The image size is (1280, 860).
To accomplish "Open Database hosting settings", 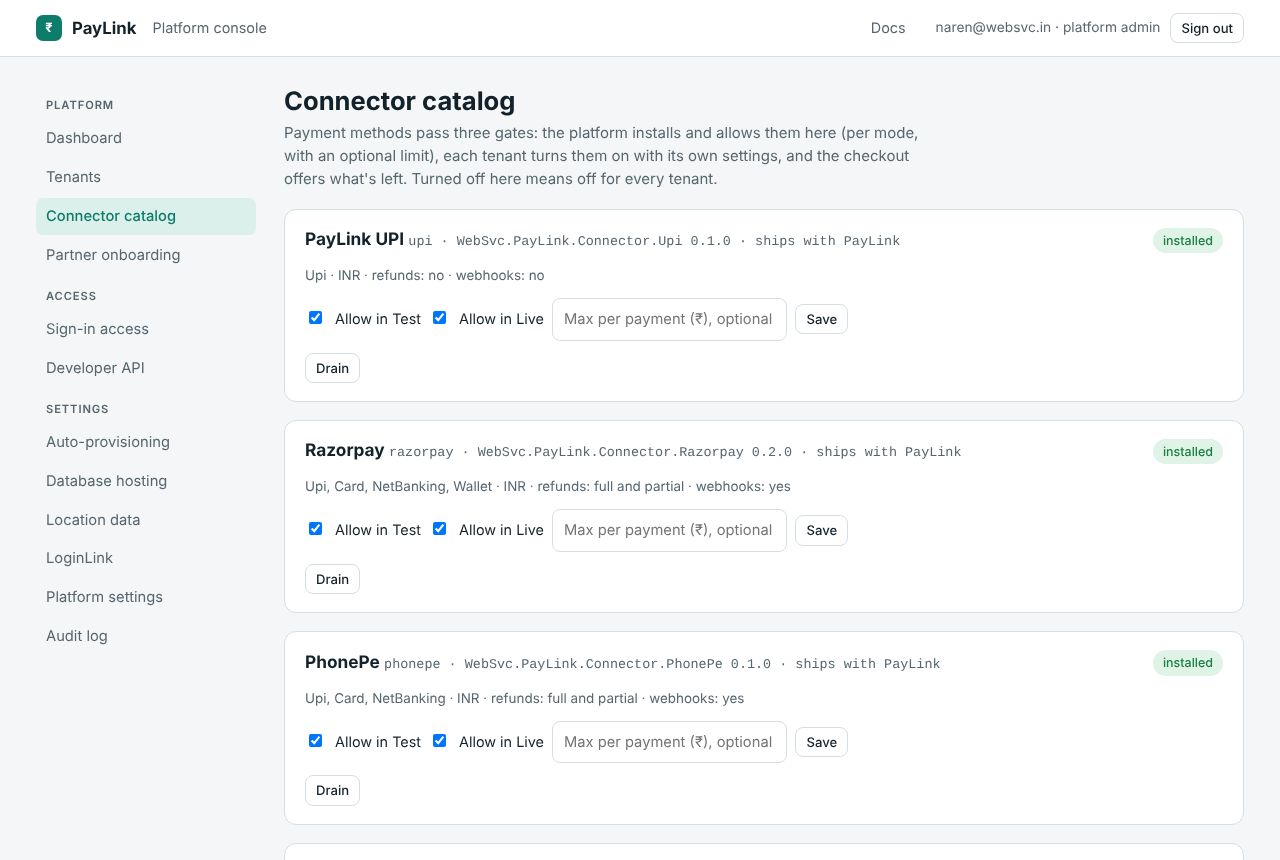I will 146,481.
